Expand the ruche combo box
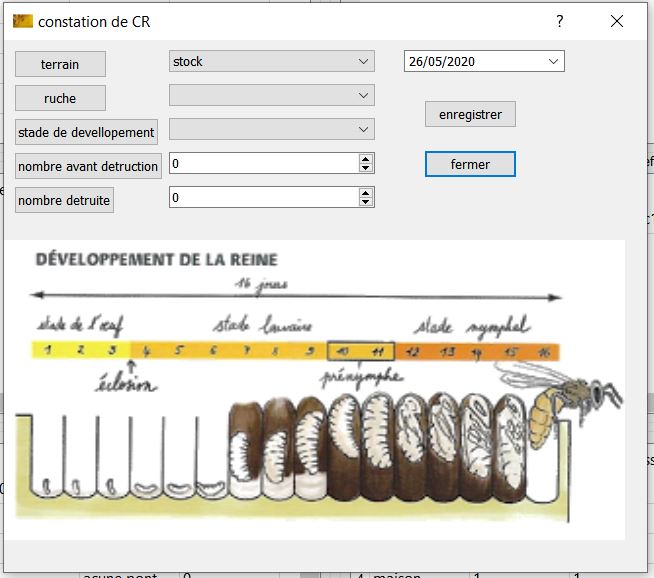This screenshot has width=654, height=578. (x=272, y=96)
